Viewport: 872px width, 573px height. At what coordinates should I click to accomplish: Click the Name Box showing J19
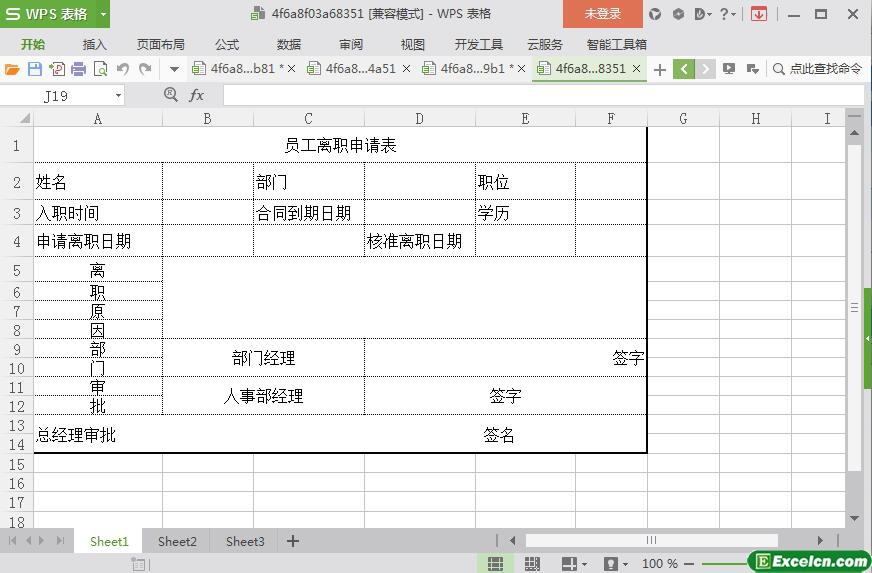click(56, 96)
